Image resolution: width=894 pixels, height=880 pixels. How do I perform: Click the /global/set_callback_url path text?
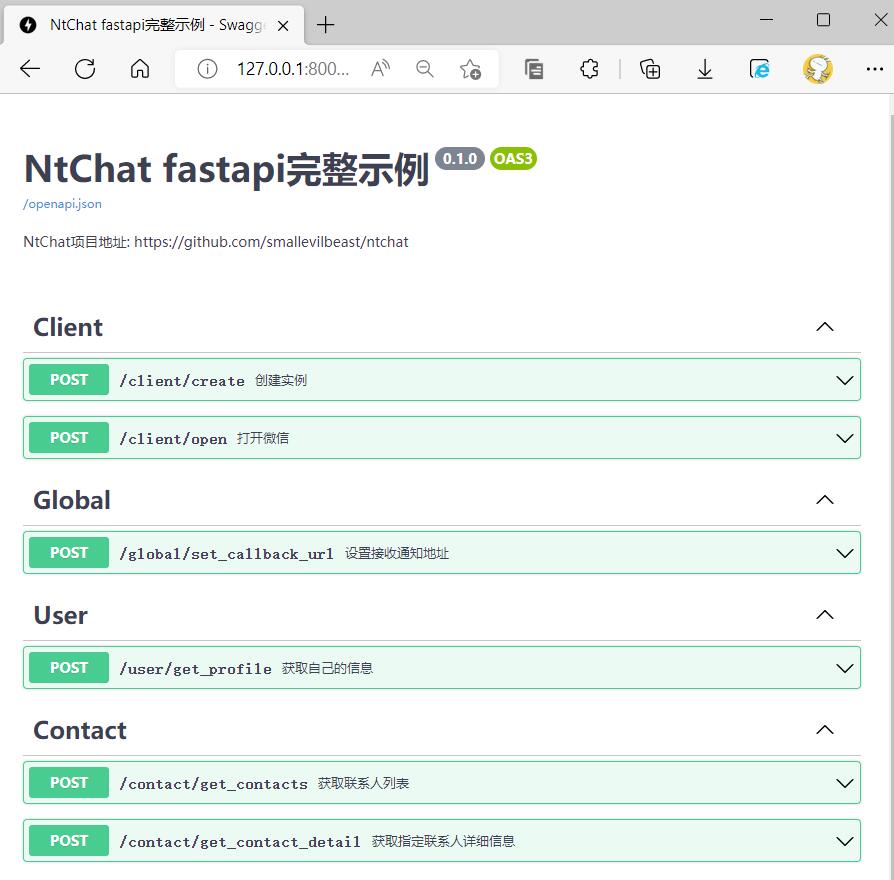point(226,554)
